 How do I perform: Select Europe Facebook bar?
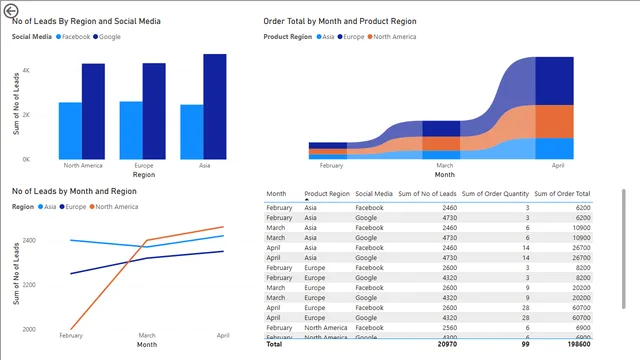[131, 130]
